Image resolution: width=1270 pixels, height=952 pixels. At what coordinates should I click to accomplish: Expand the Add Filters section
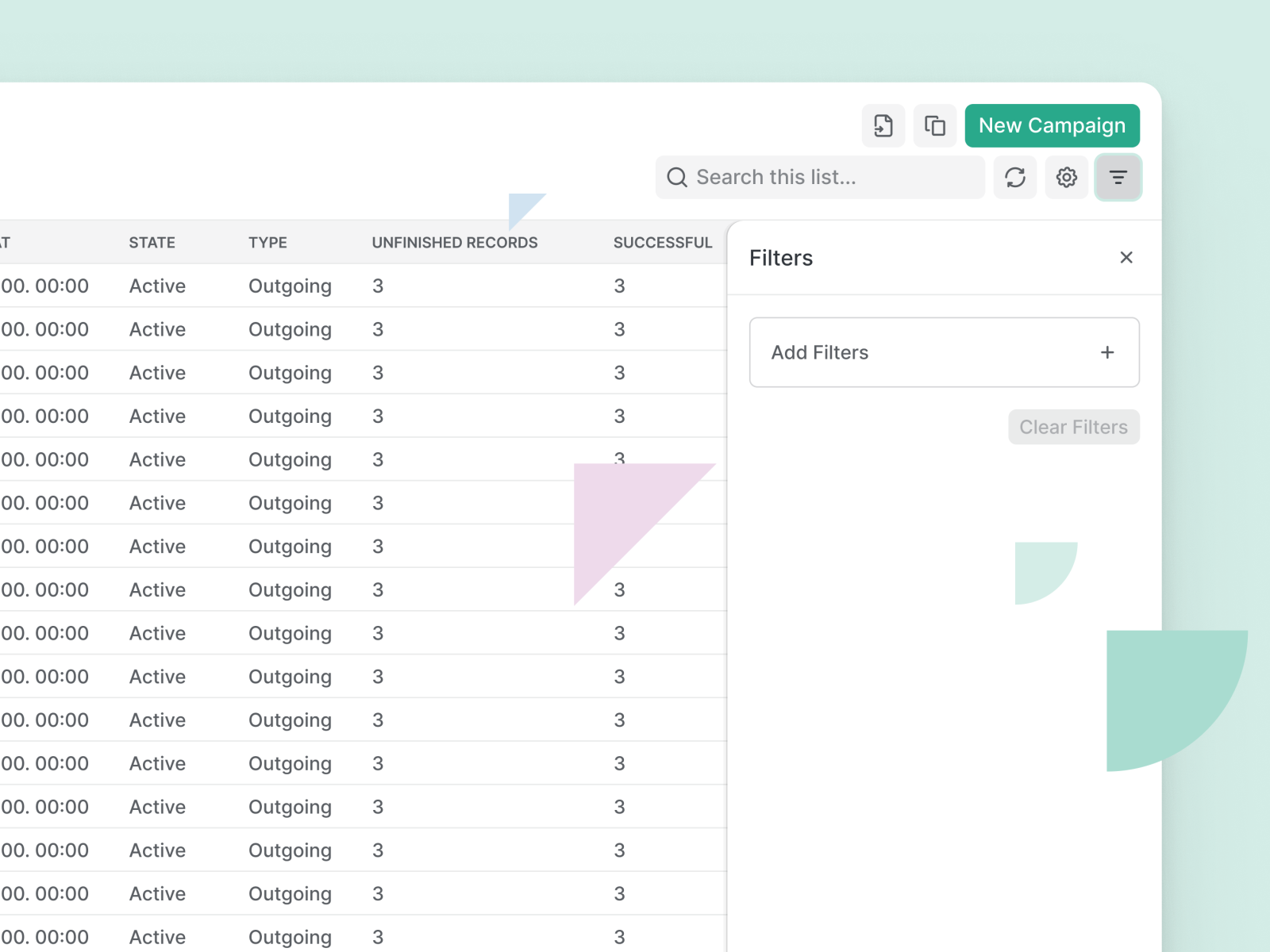pos(944,352)
